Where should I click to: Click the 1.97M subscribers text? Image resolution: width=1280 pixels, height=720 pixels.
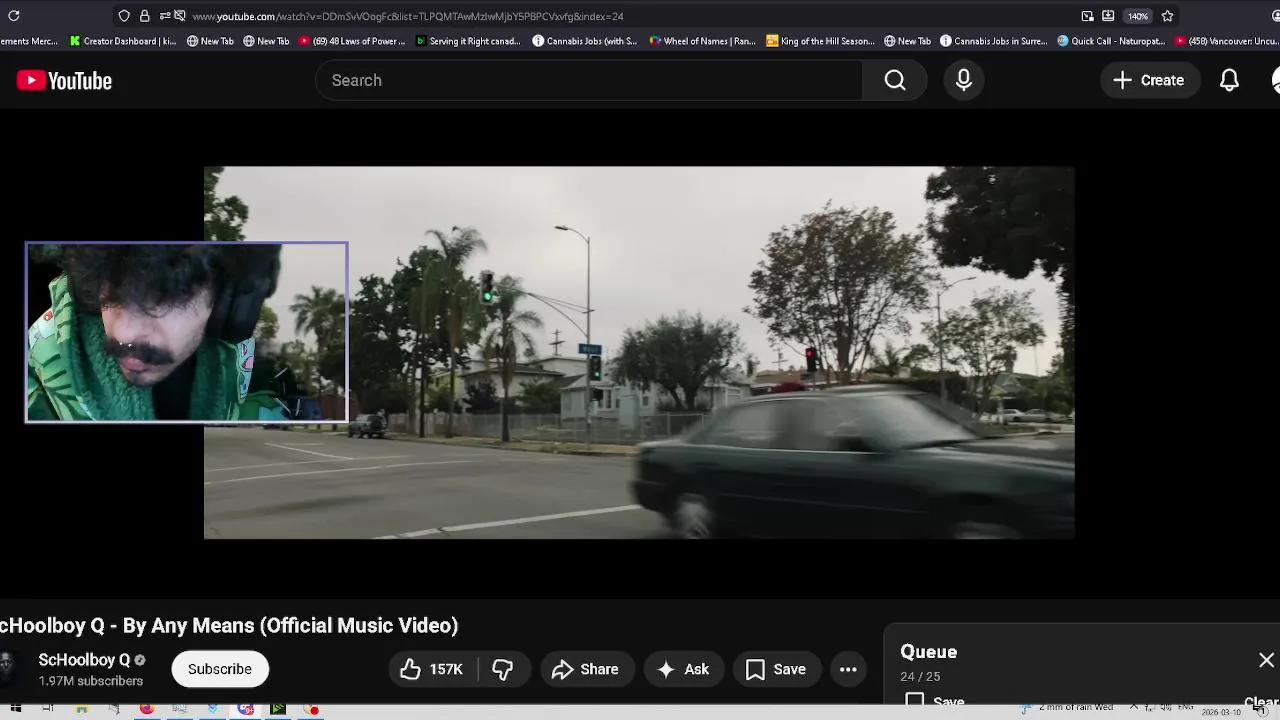(x=91, y=681)
